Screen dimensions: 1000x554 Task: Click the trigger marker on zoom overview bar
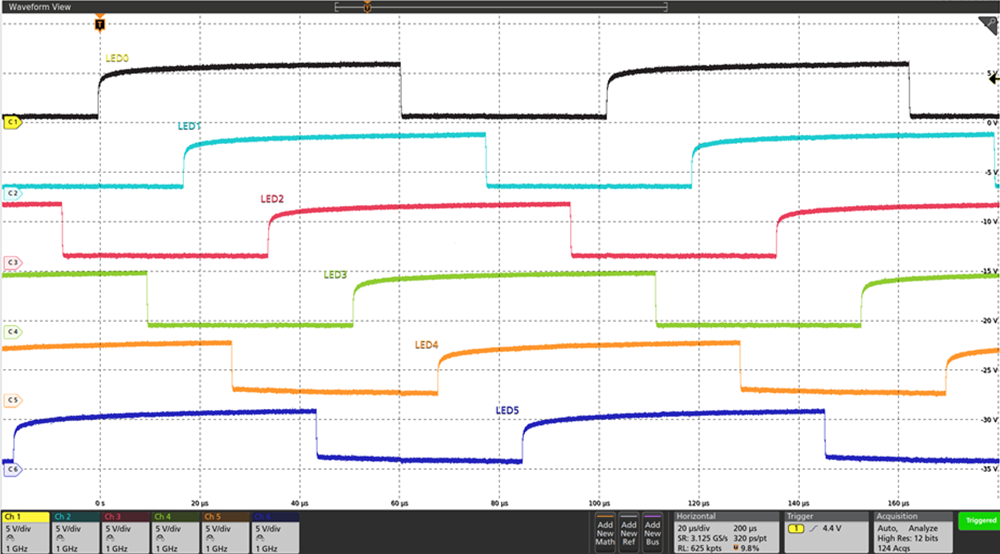pyautogui.click(x=367, y=7)
